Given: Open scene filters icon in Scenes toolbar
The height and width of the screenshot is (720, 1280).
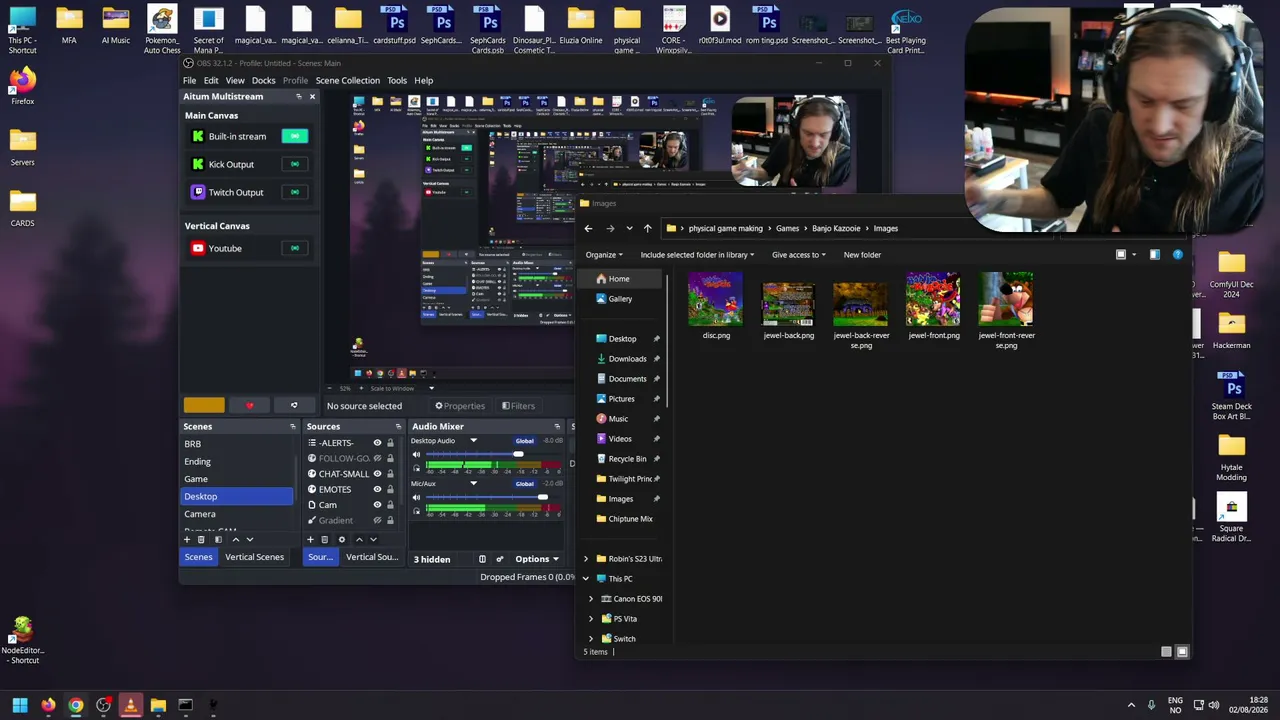Looking at the screenshot, I should [x=218, y=540].
